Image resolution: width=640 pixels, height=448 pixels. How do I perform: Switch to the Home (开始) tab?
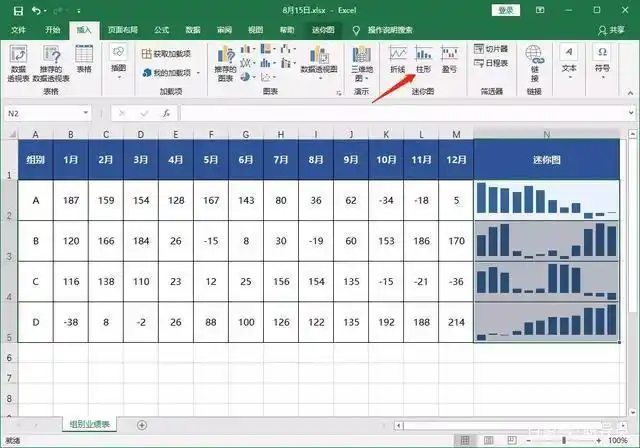(53, 30)
